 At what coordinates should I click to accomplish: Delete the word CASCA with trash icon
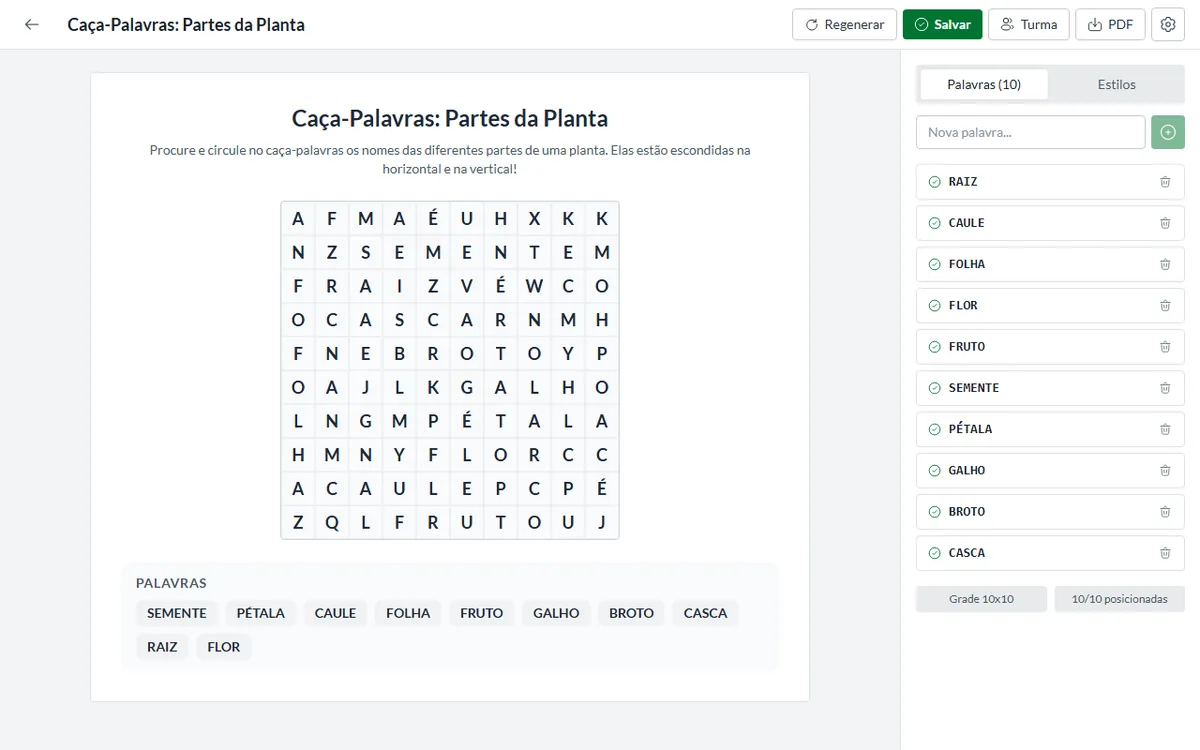point(1165,553)
